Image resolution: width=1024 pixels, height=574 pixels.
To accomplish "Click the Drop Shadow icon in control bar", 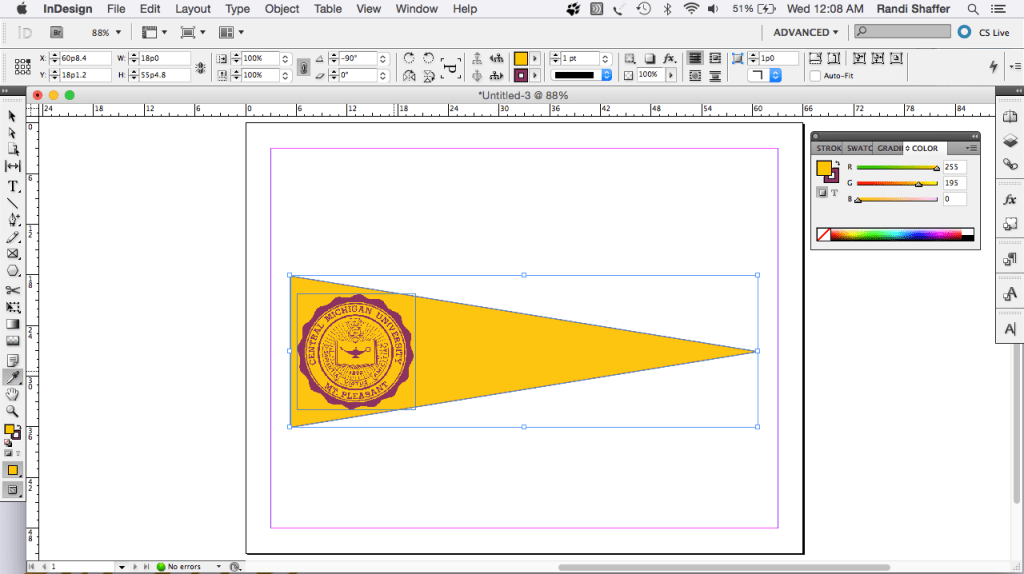I will 649,58.
